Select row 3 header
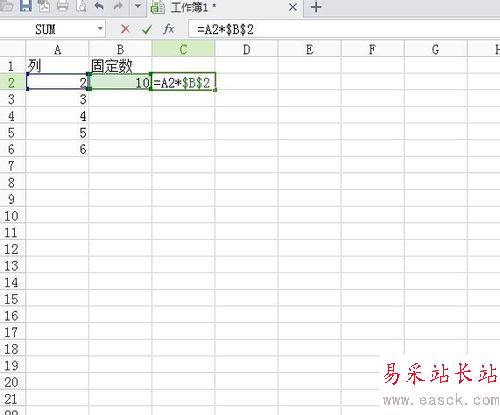 pyautogui.click(x=12, y=99)
